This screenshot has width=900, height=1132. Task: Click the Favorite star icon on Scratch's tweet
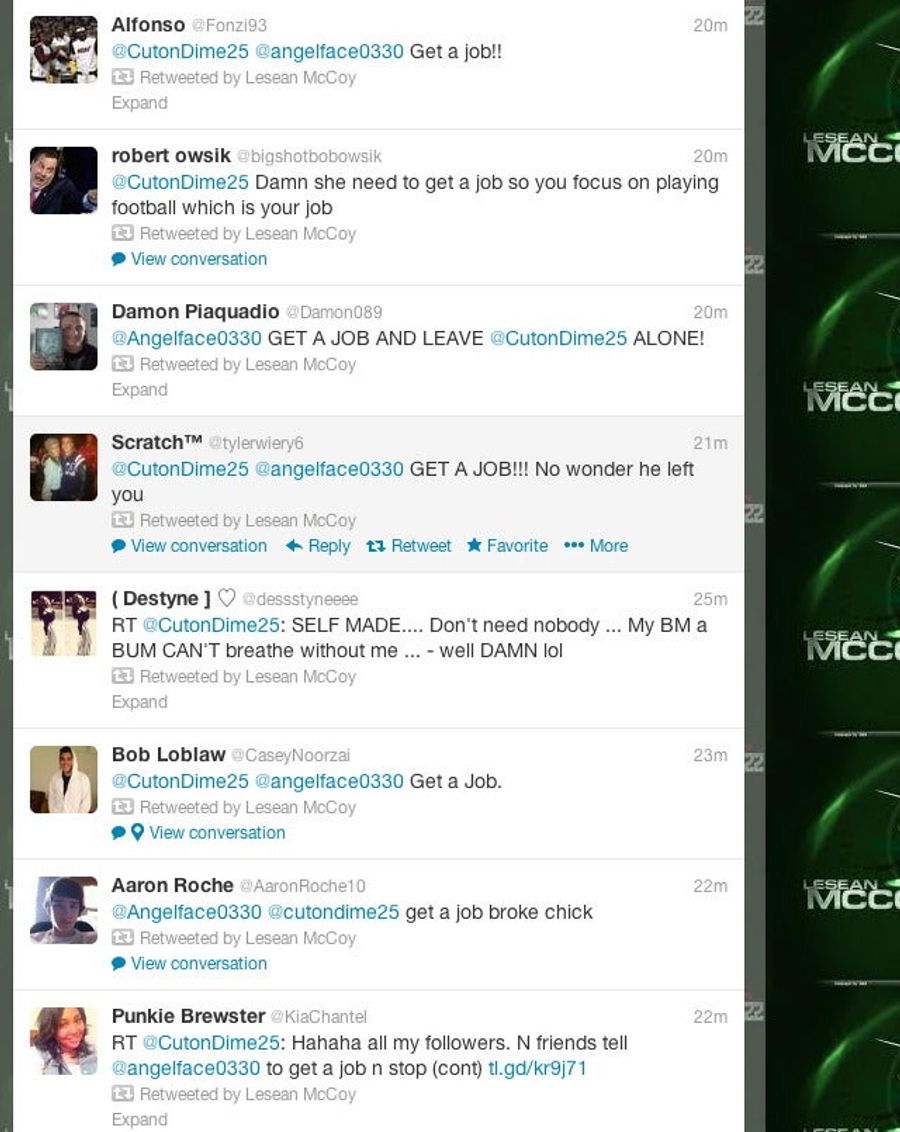click(x=474, y=545)
